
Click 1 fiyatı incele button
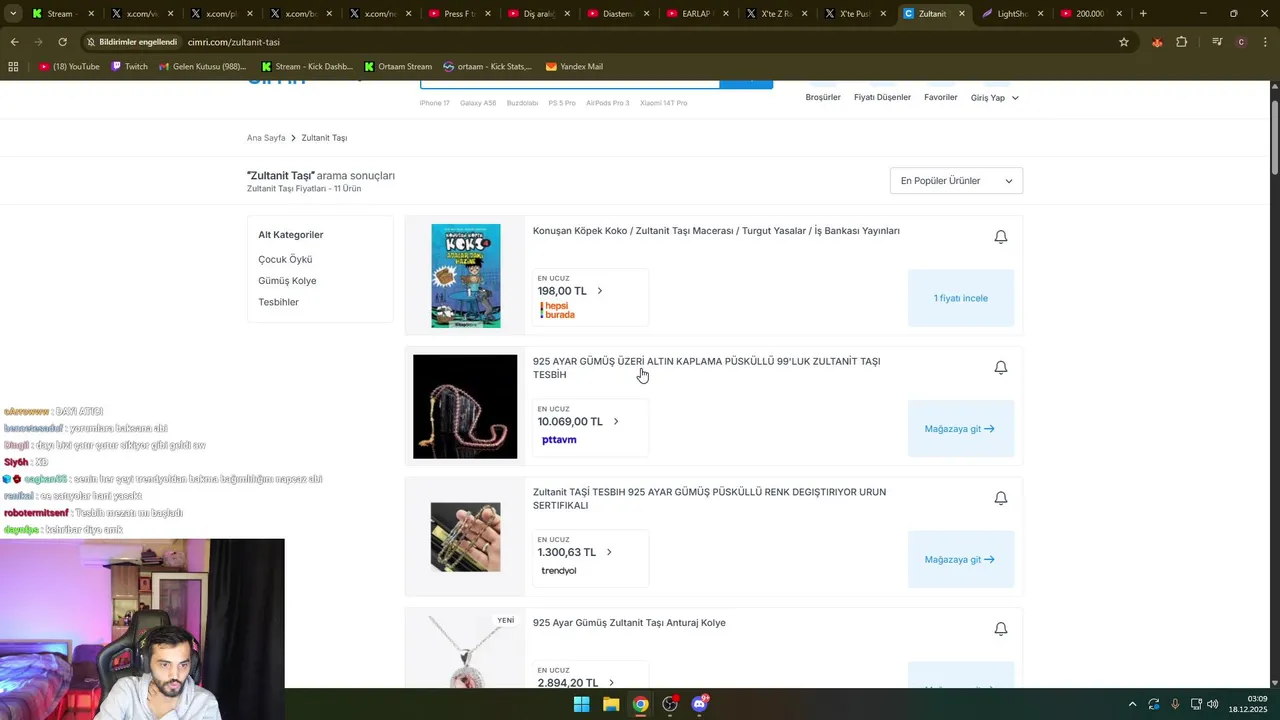961,298
